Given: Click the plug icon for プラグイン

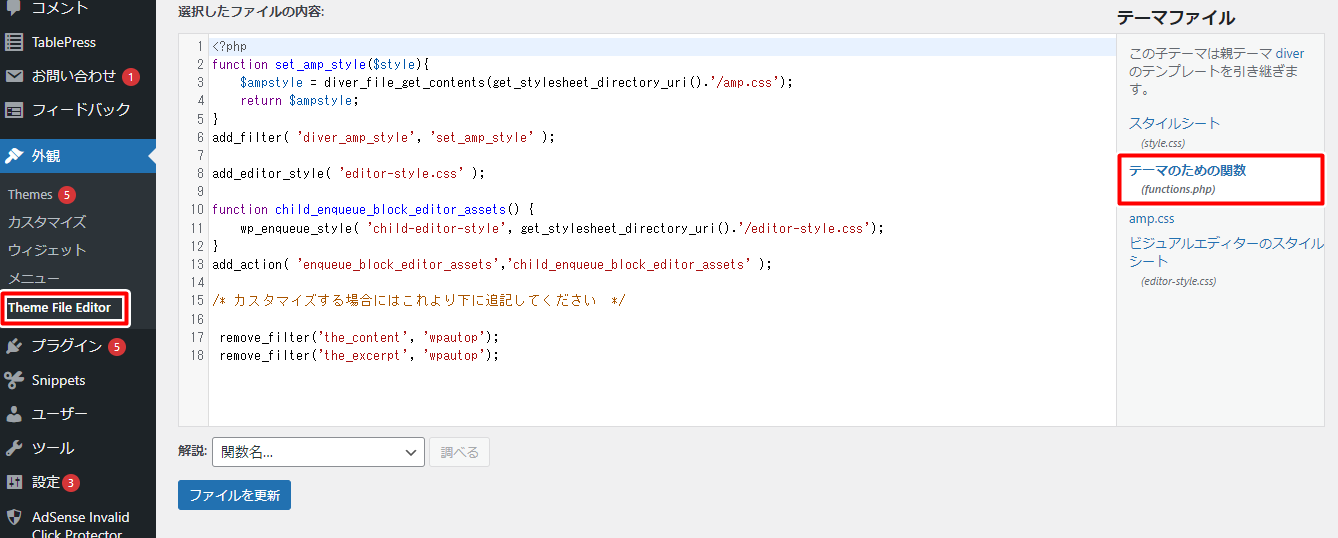Looking at the screenshot, I should coord(14,346).
